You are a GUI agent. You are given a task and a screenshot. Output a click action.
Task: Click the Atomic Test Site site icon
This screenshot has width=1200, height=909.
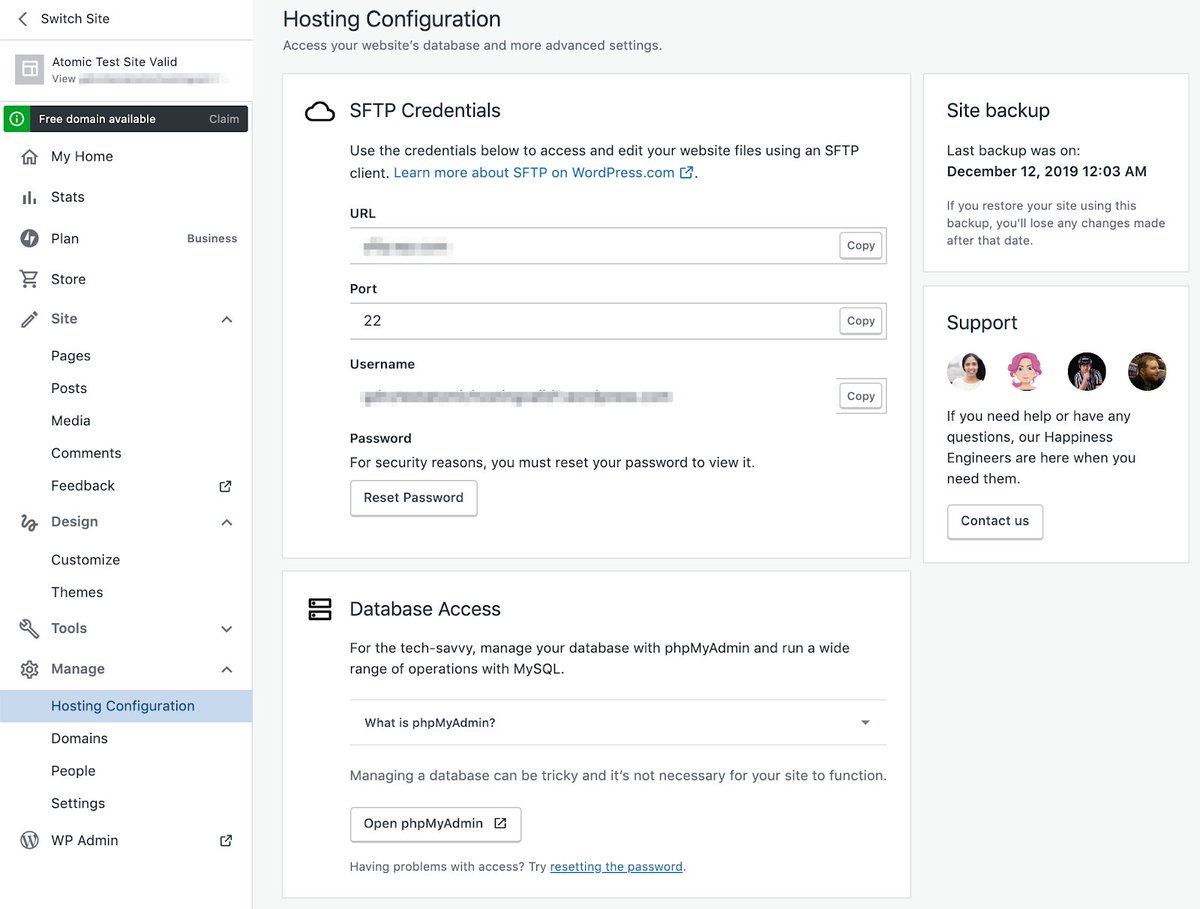[x=30, y=69]
